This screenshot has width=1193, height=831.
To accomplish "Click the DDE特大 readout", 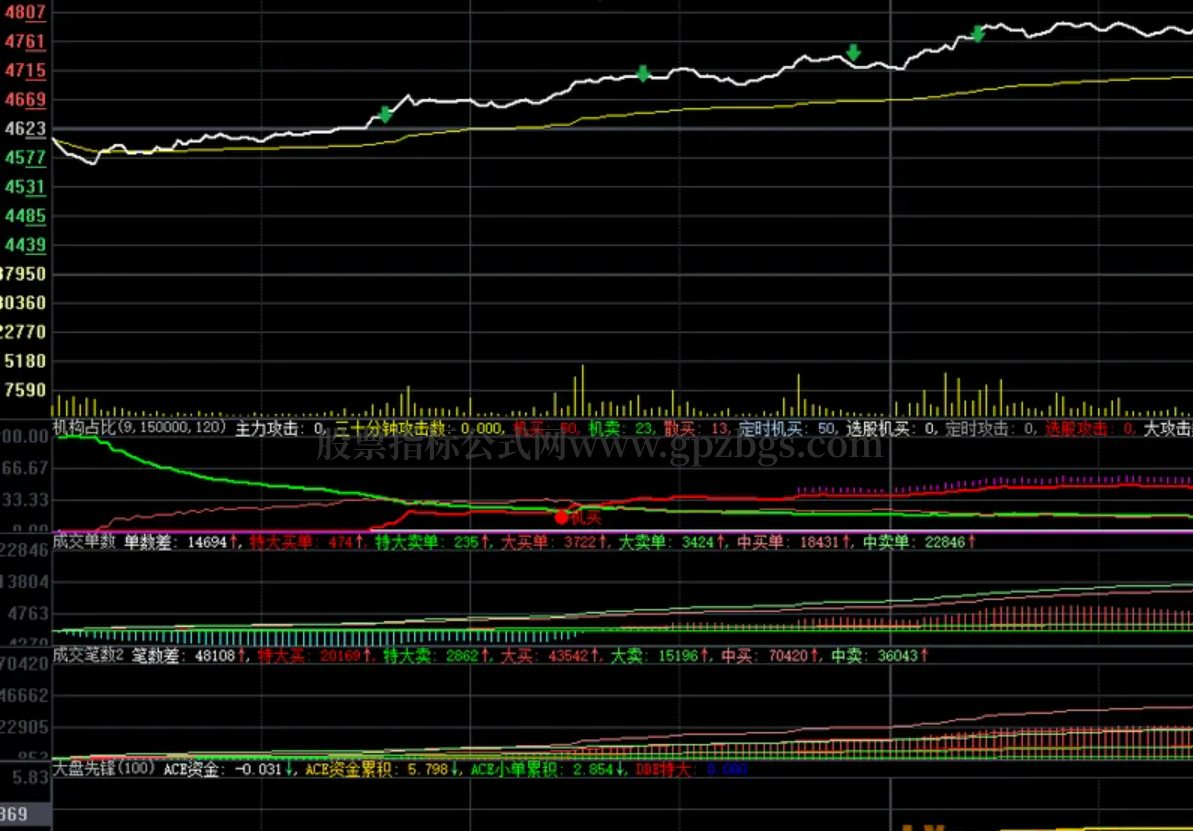I will point(692,769).
